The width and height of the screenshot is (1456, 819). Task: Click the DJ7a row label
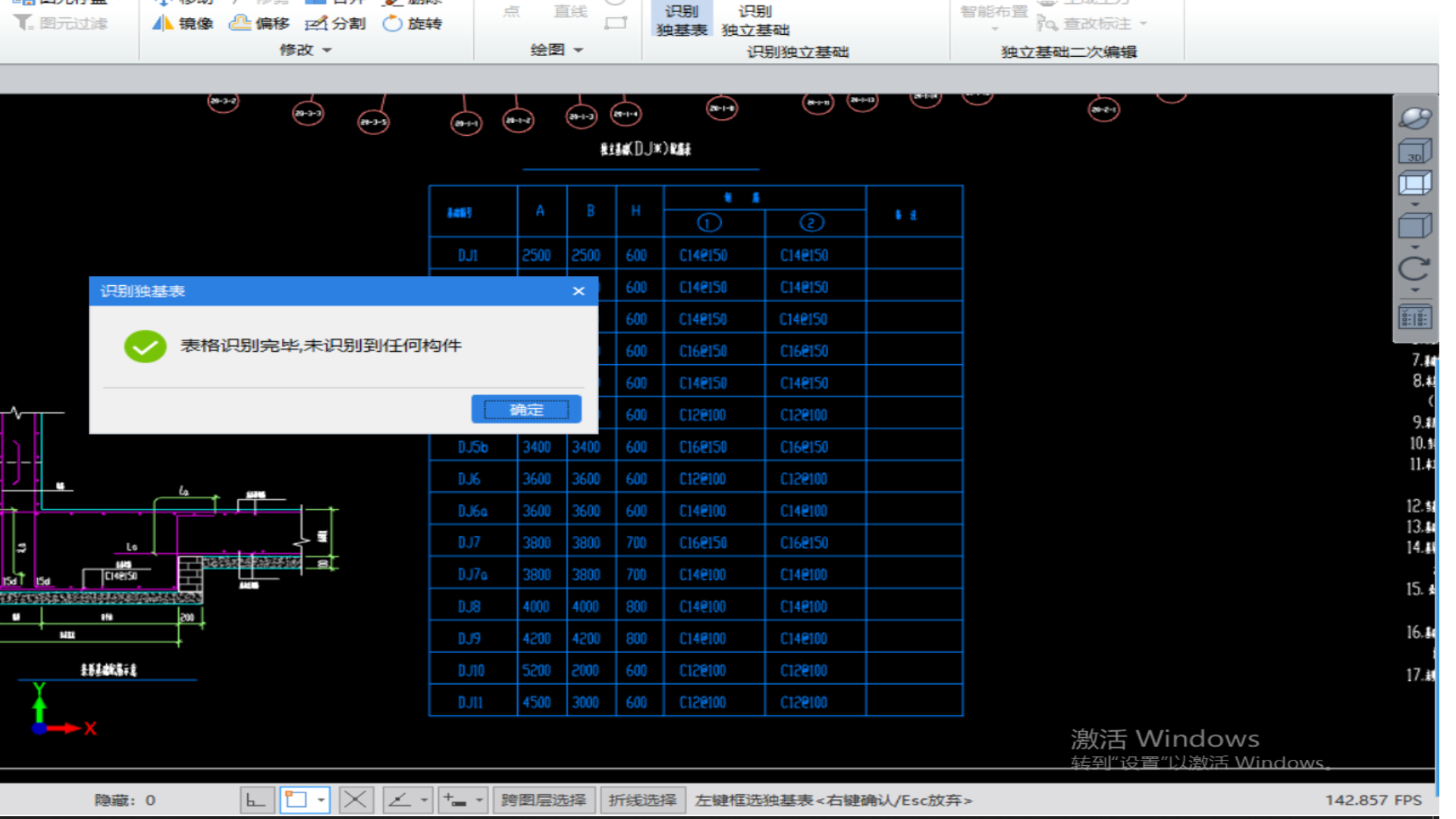coord(472,575)
